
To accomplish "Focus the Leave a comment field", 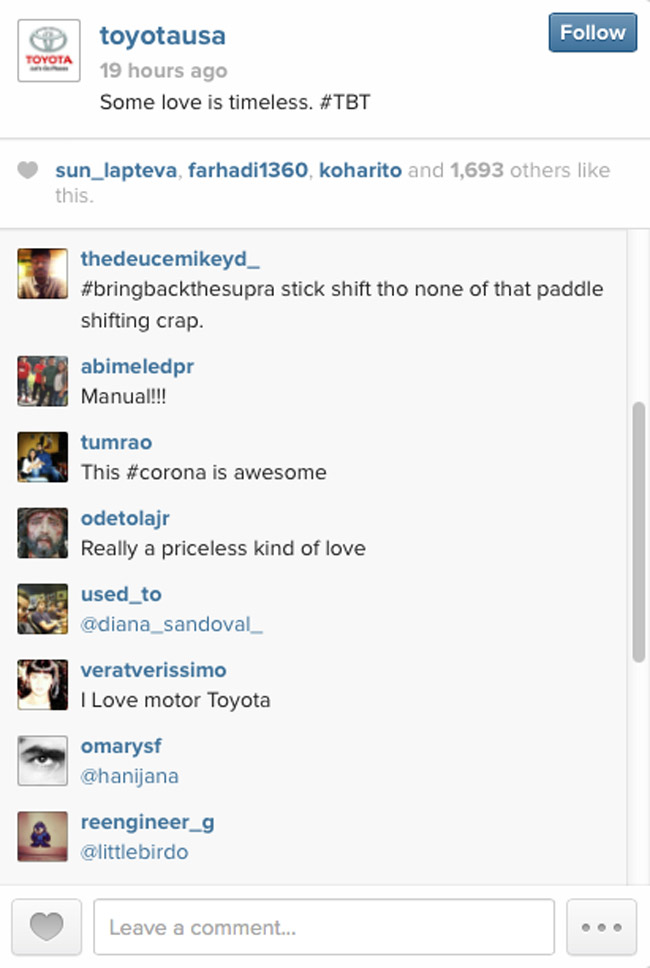I will (323, 928).
